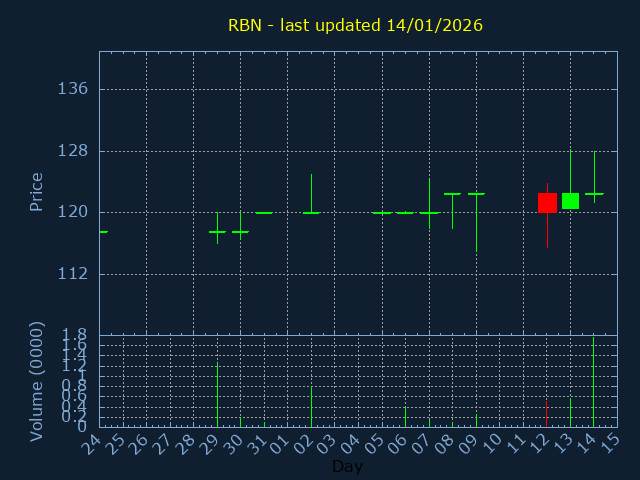This screenshot has width=640, height=480.
Task: Click the 136 price tick label
Action: click(73, 89)
